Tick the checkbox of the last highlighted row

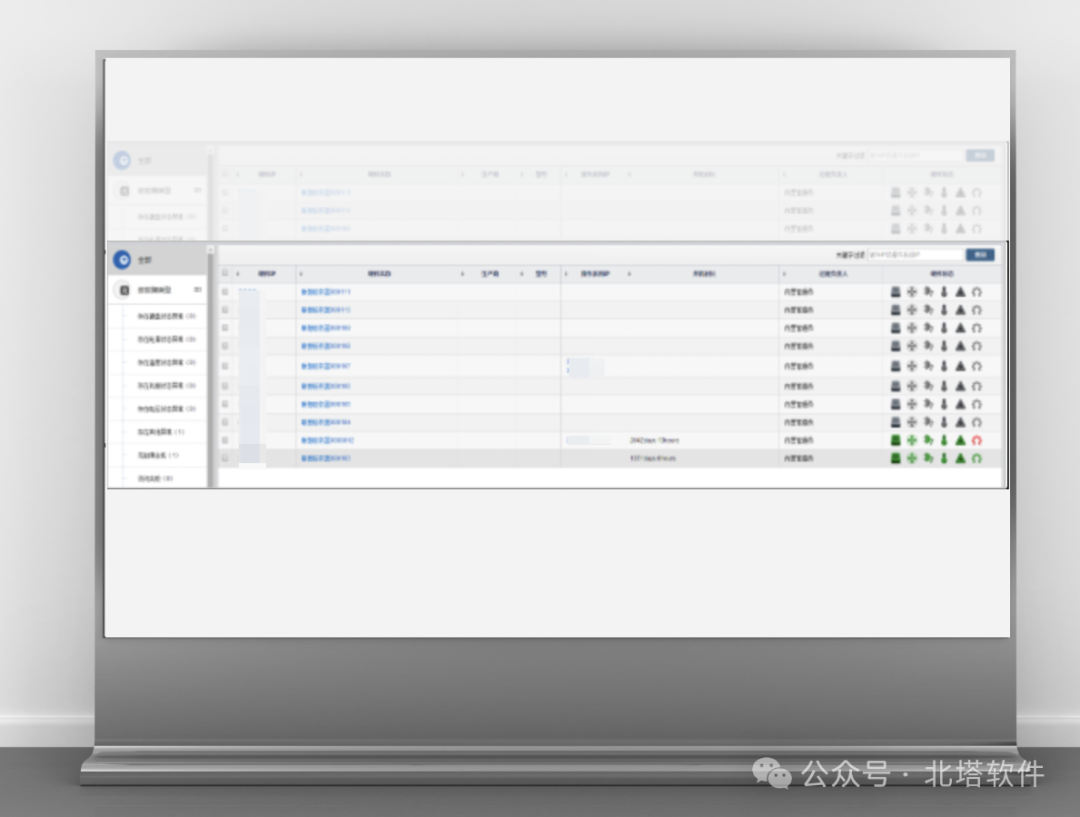225,458
